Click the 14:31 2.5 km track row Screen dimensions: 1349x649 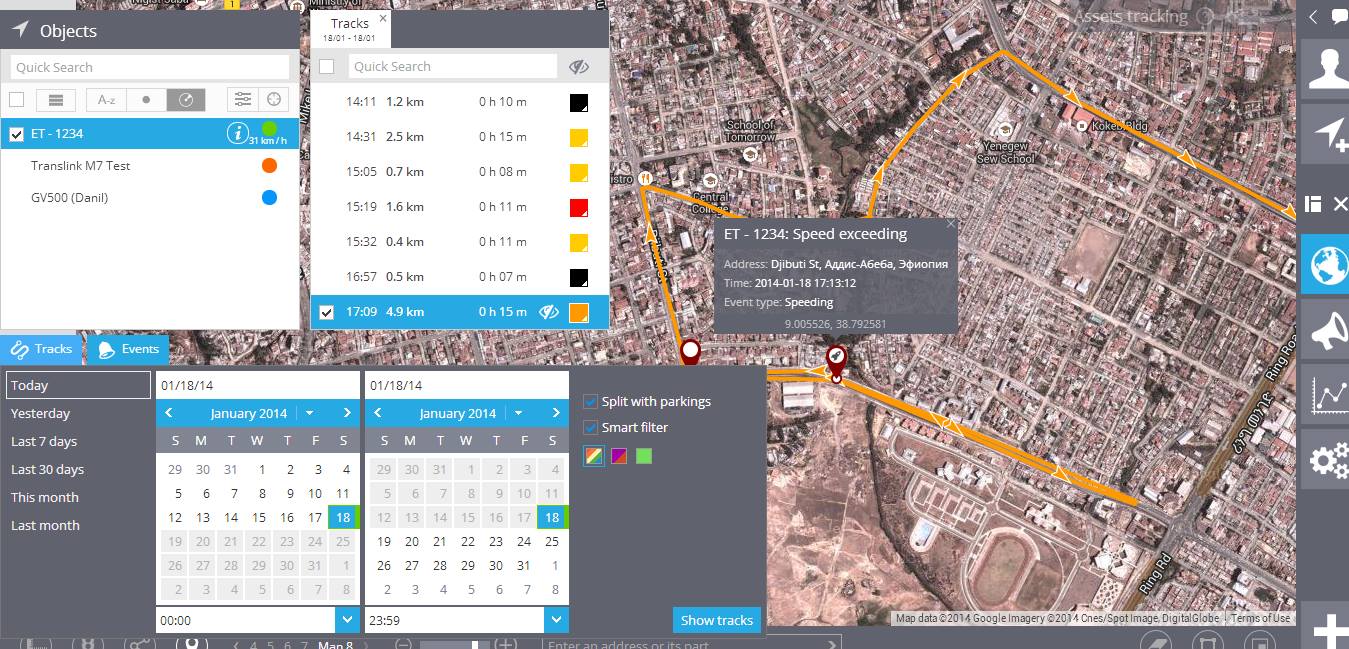[460, 137]
